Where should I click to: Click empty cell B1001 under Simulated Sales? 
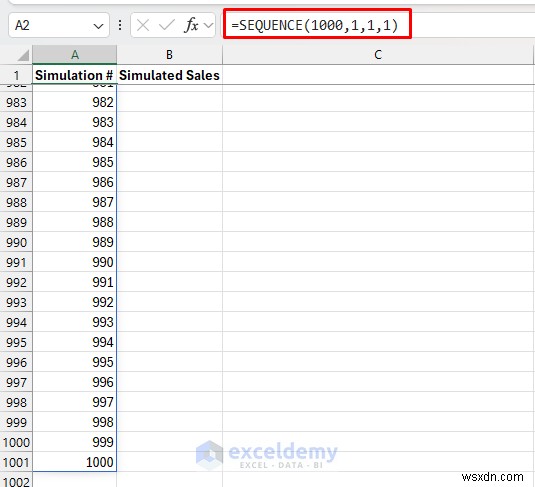(x=169, y=462)
